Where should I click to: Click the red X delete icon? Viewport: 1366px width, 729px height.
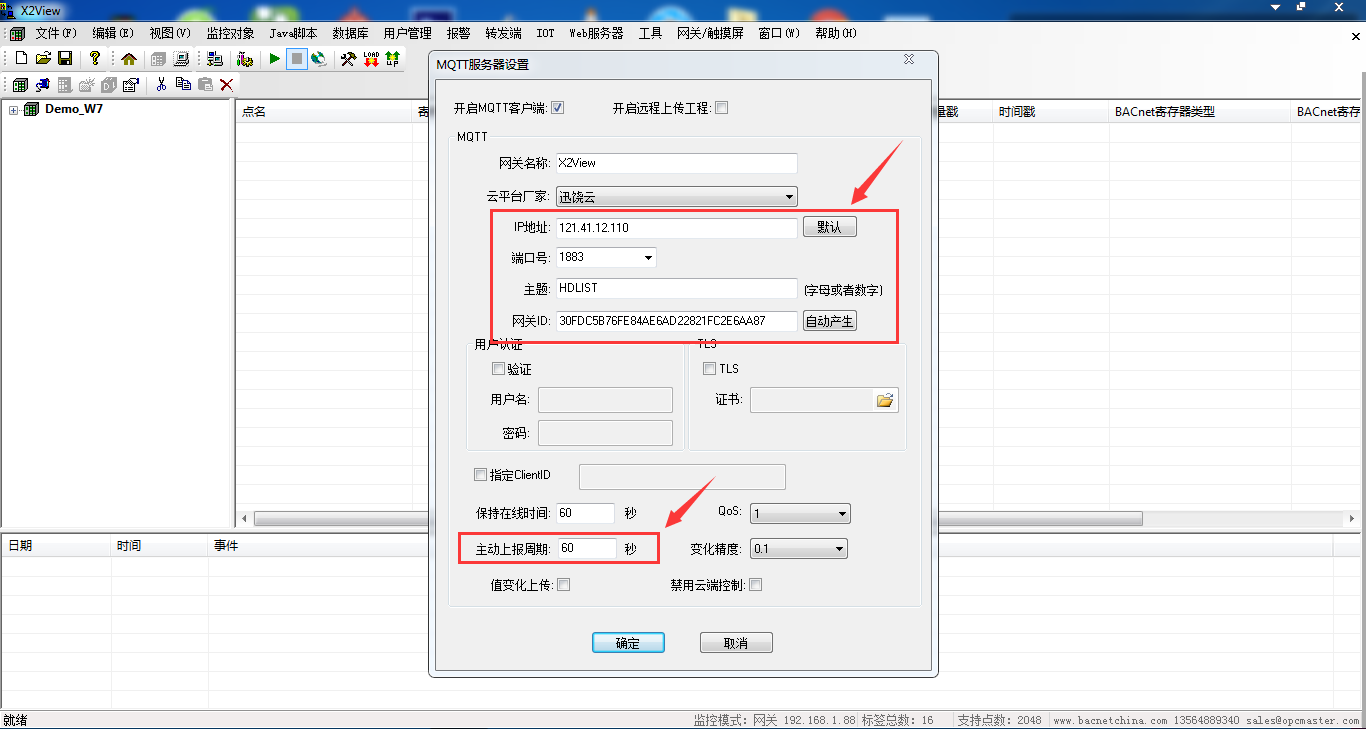pyautogui.click(x=227, y=85)
